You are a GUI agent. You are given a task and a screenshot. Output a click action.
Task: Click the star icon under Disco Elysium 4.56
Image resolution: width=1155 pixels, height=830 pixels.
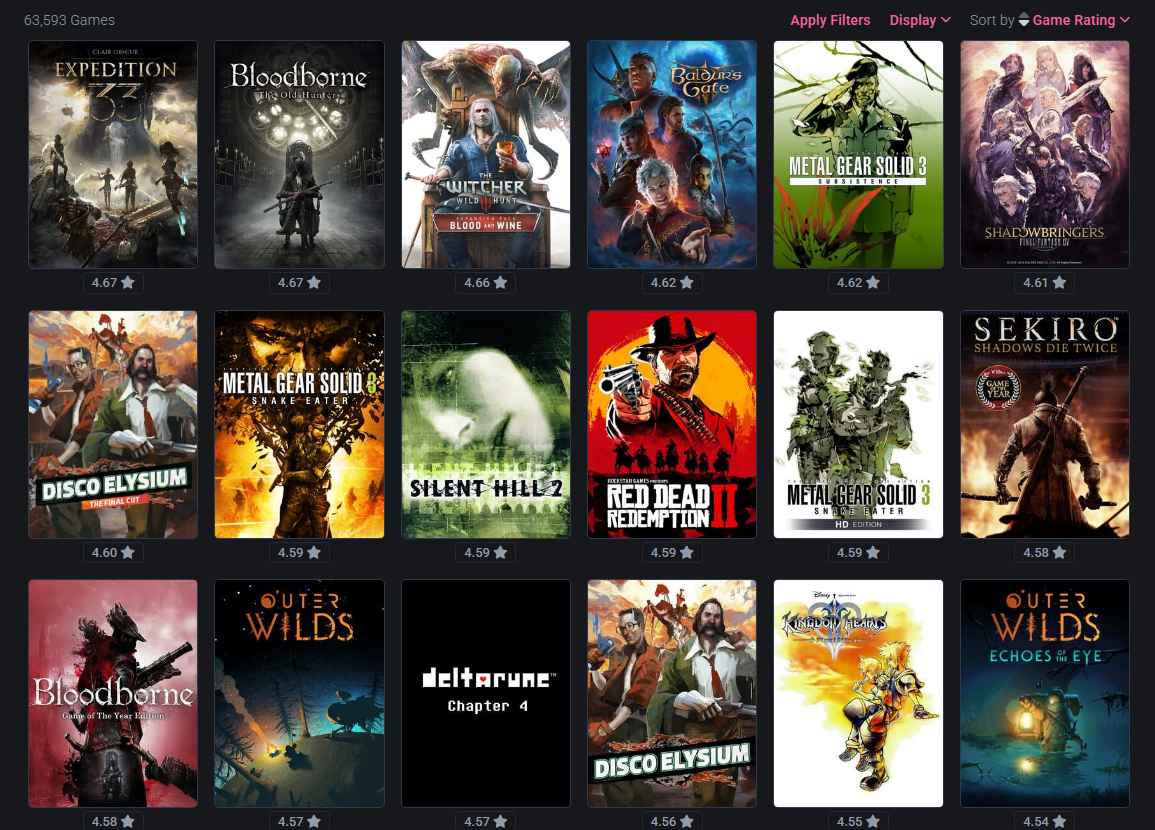point(687,821)
